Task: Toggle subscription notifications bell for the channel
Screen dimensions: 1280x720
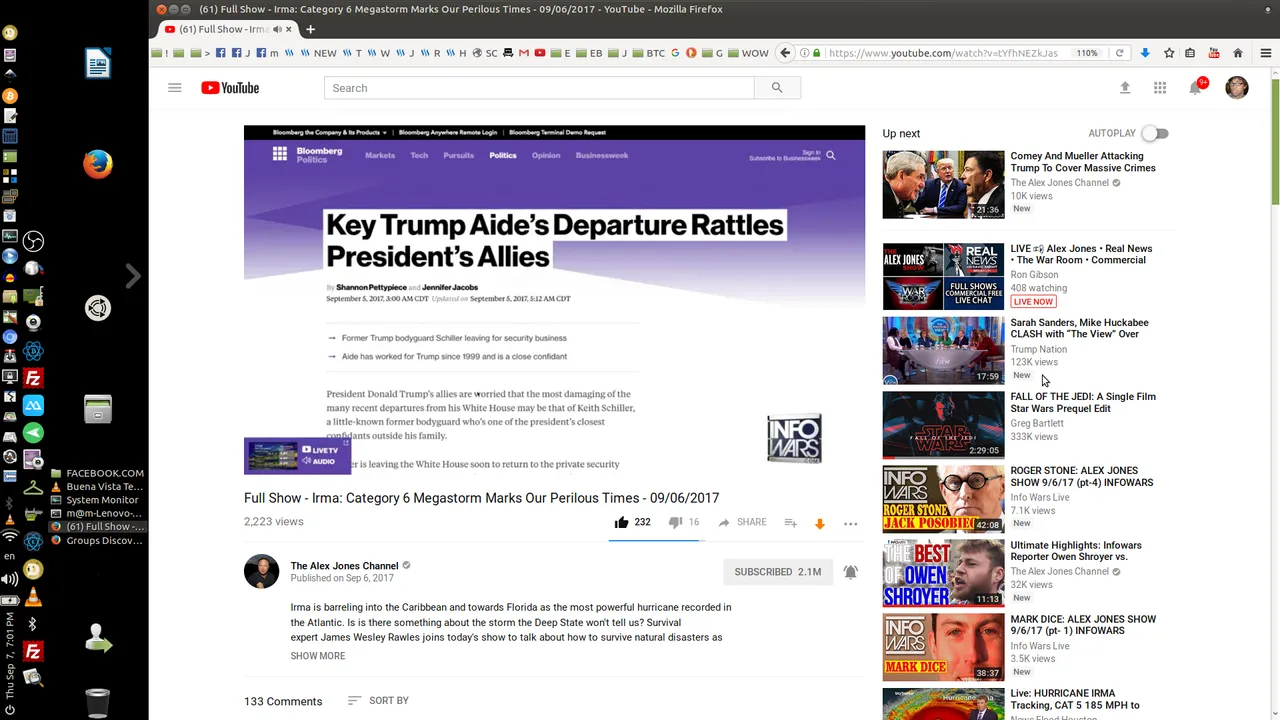Action: point(850,572)
